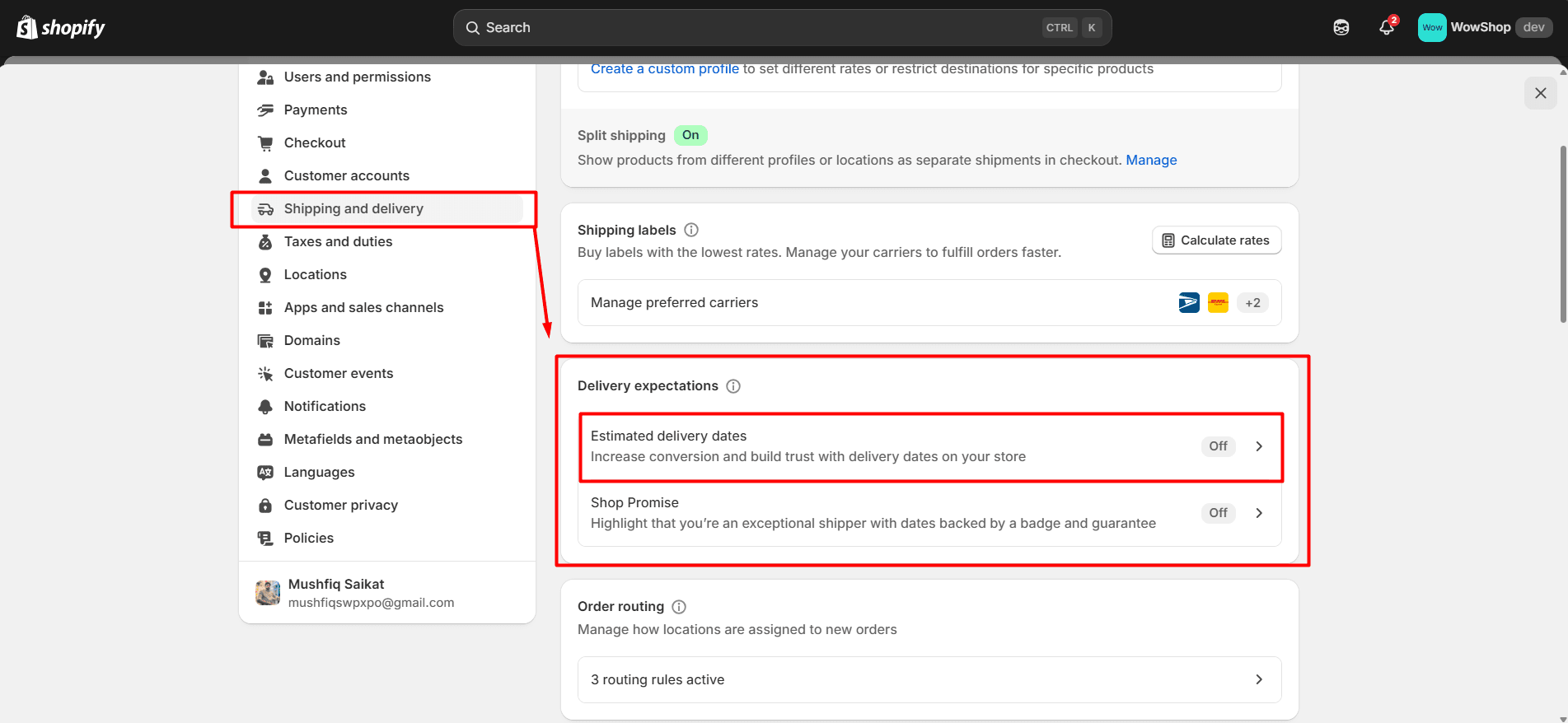Click the Delivery expectations info icon
1568x723 pixels.
pos(733,386)
